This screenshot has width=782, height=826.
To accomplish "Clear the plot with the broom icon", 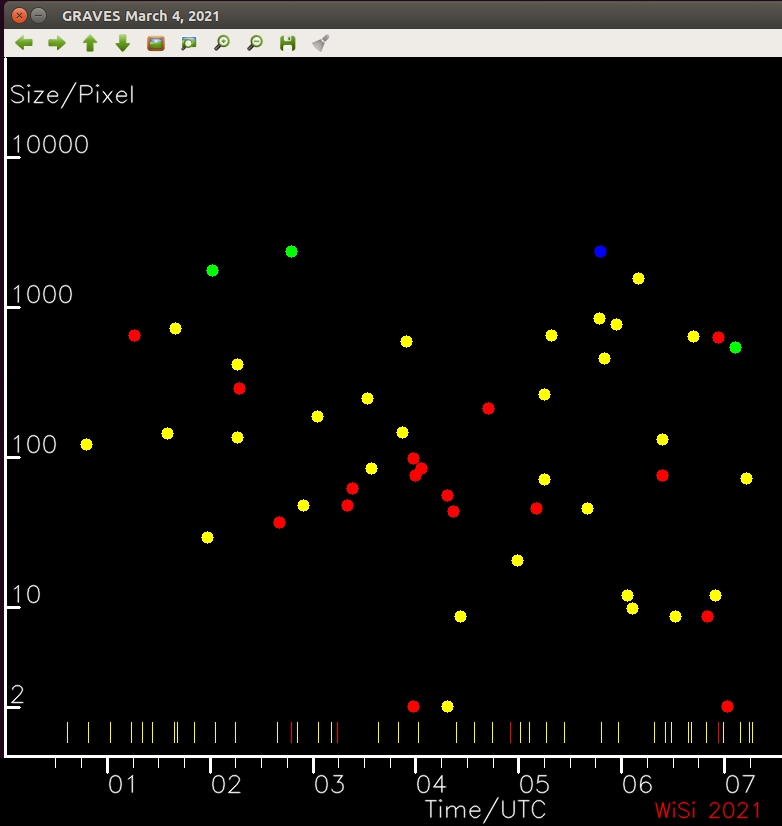I will click(x=321, y=43).
